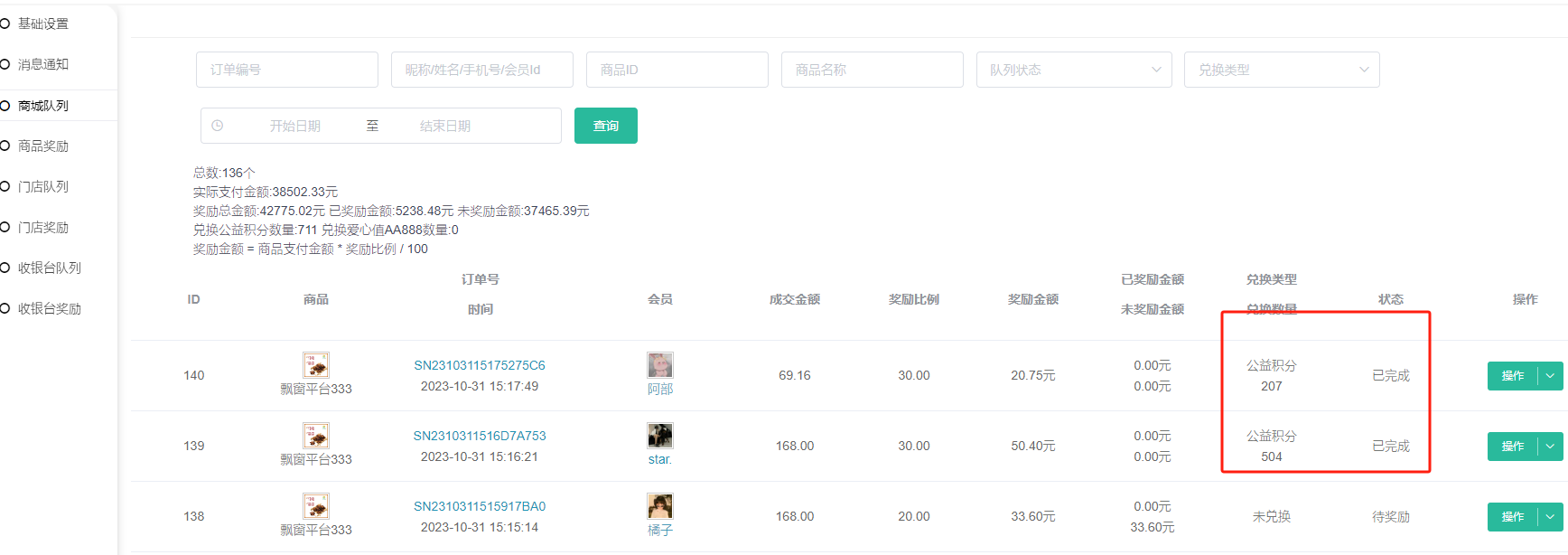Open 商品奖励 in the sidebar menu
This screenshot has width=1568, height=555.
(x=43, y=146)
